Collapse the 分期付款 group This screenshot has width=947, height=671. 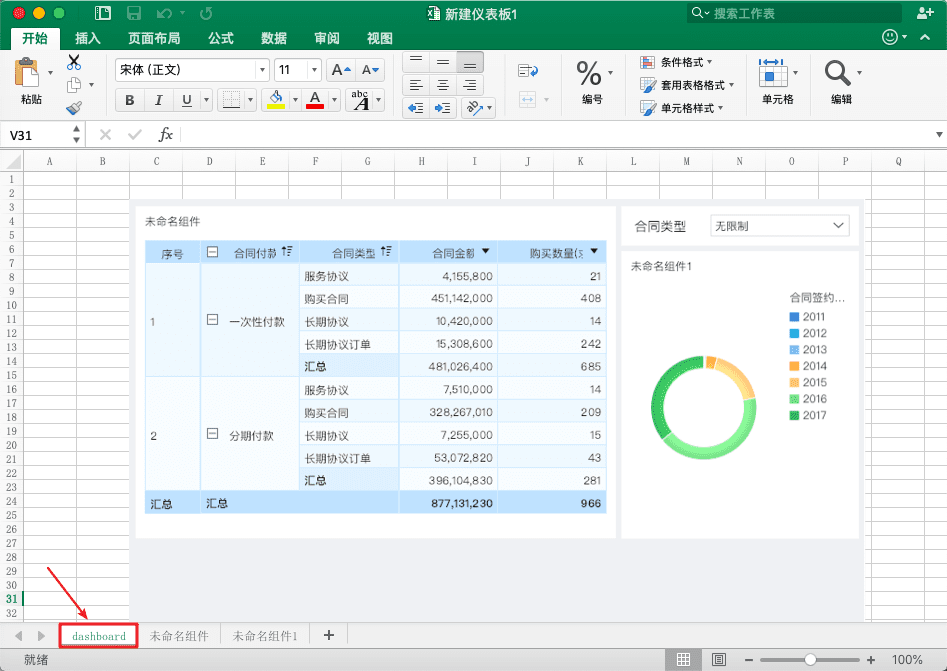click(212, 436)
